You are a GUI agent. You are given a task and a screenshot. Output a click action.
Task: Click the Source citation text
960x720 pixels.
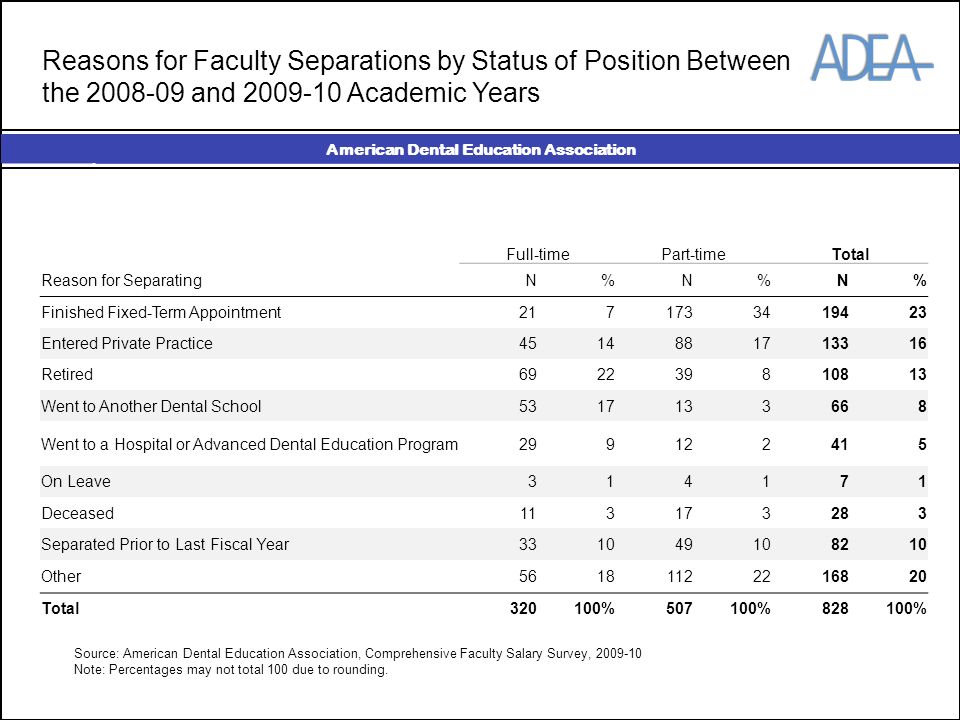[358, 653]
